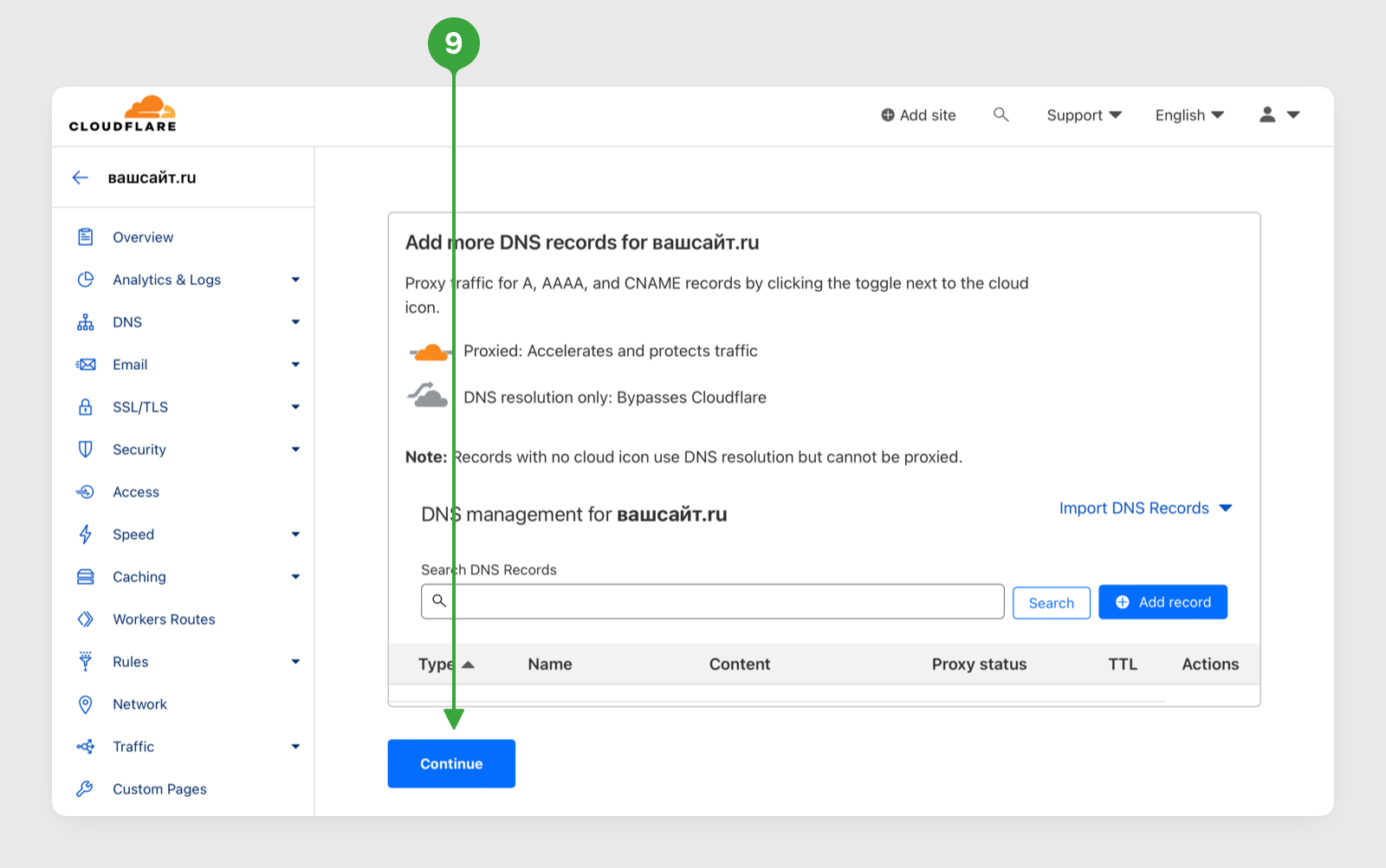Open the Network settings page

click(139, 704)
